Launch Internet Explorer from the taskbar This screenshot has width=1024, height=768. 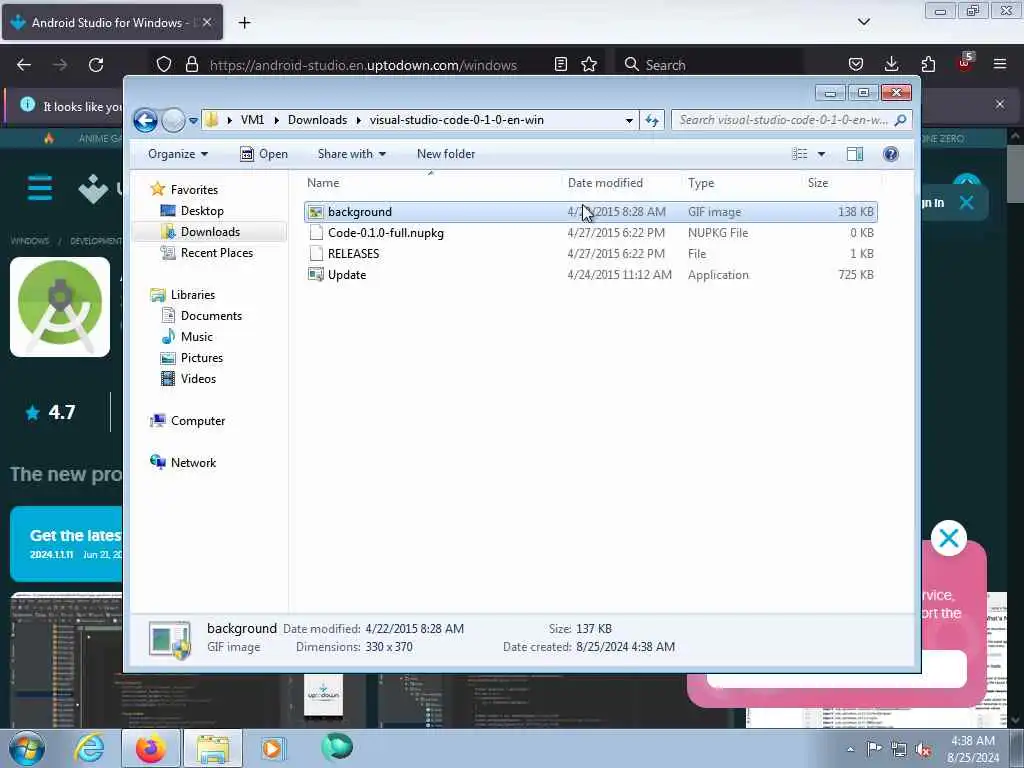[89, 748]
